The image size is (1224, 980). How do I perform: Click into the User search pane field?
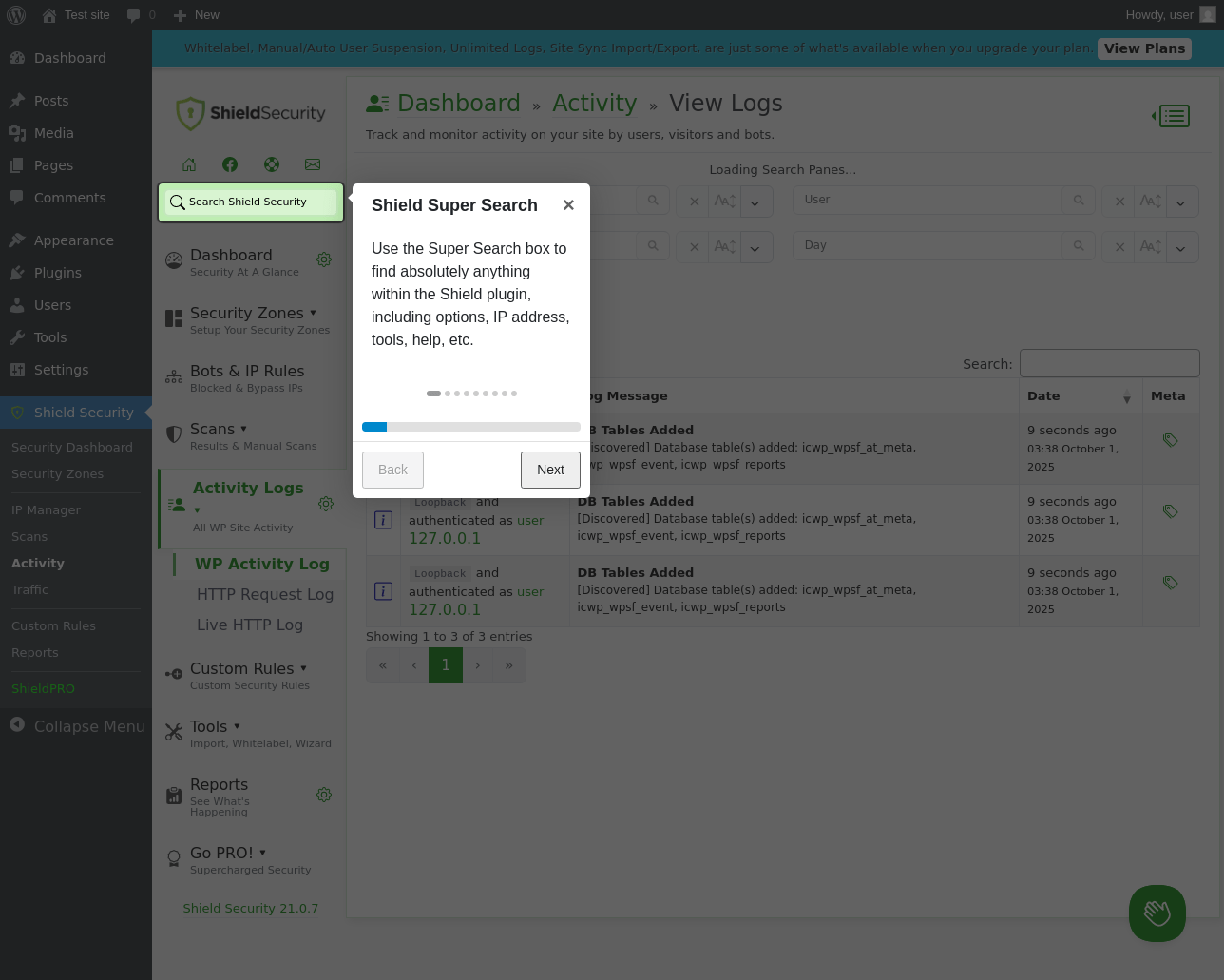(x=928, y=201)
